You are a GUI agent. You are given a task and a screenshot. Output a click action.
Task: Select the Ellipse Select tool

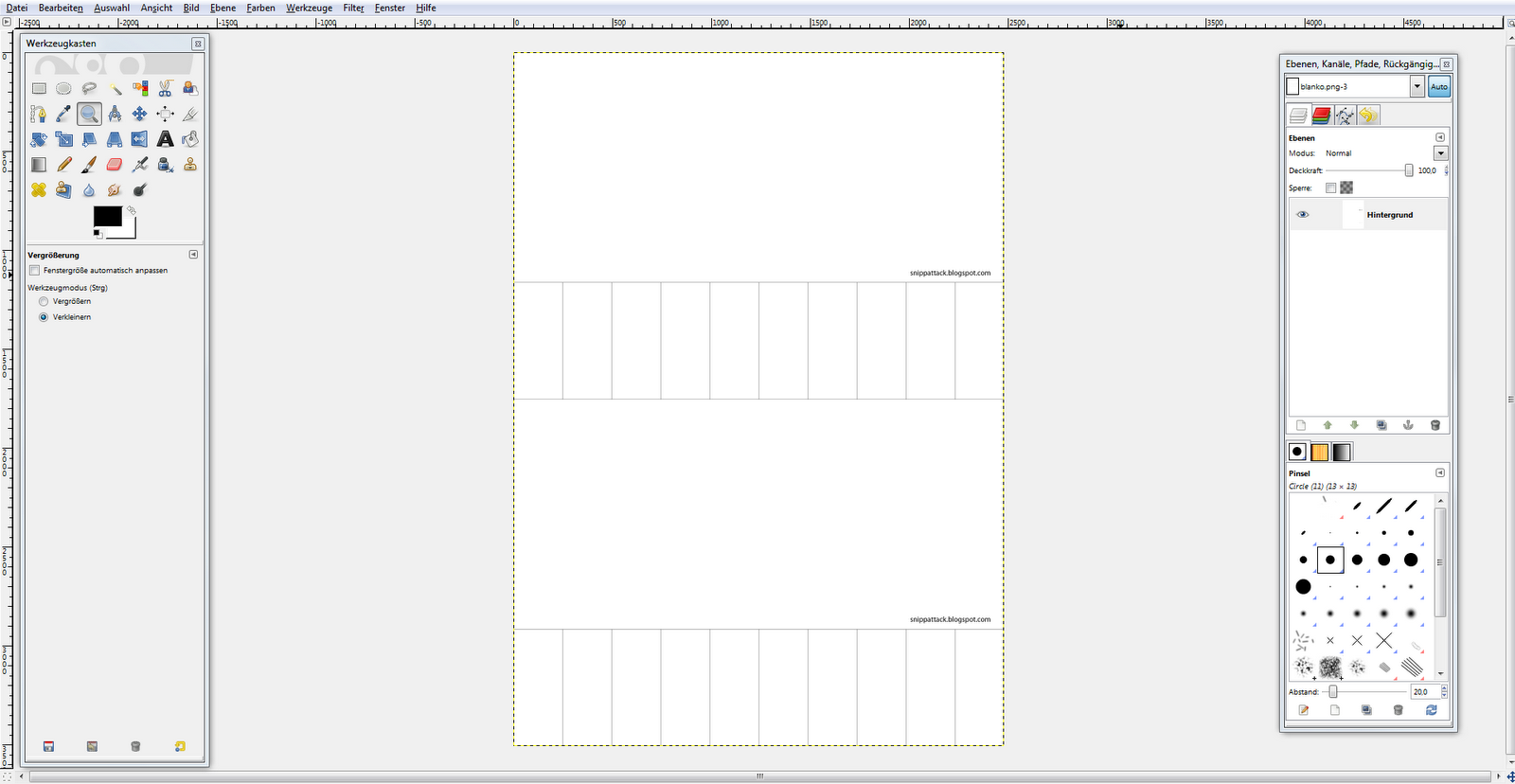coord(63,88)
